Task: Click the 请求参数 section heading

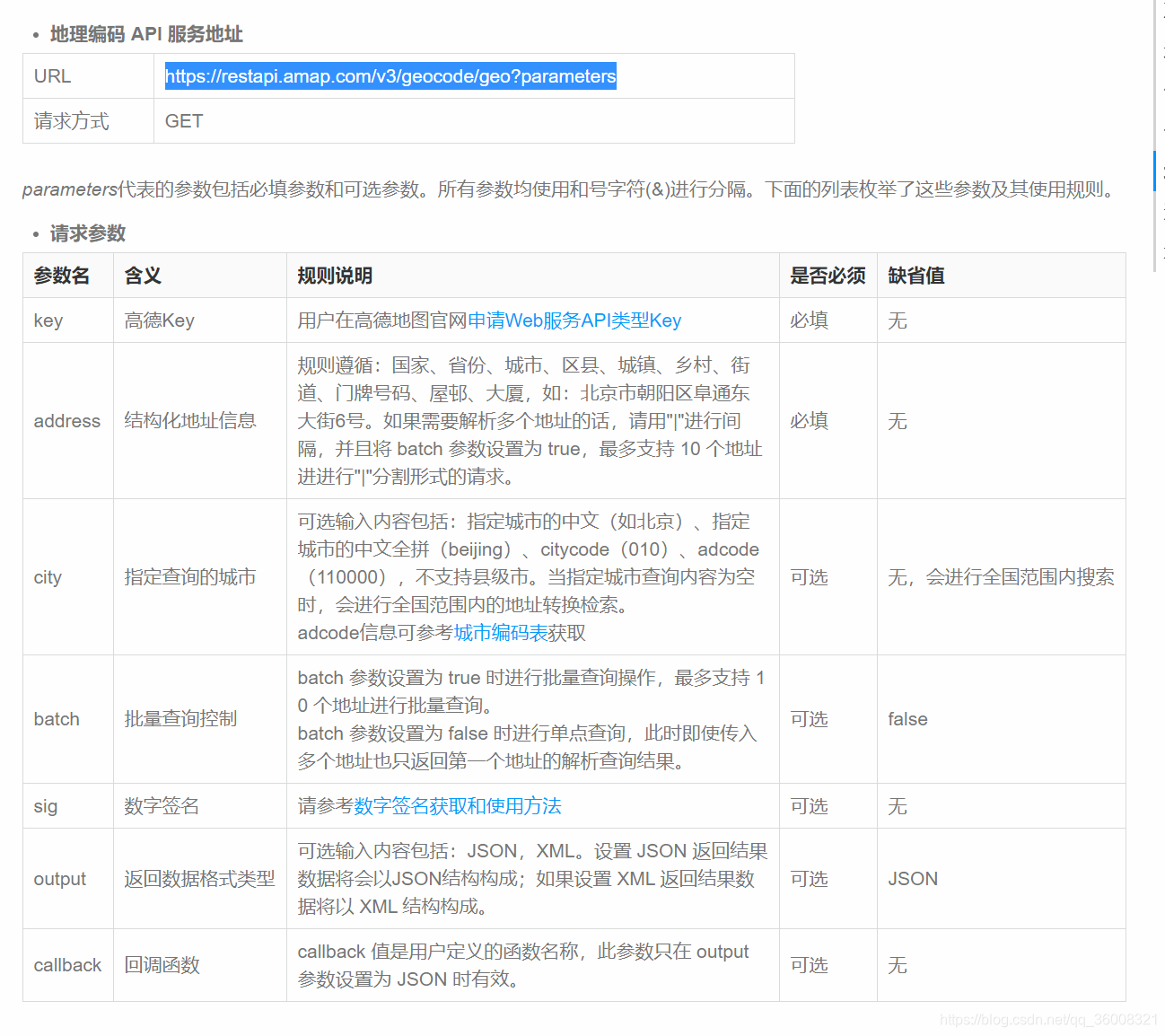Action: 88,233
